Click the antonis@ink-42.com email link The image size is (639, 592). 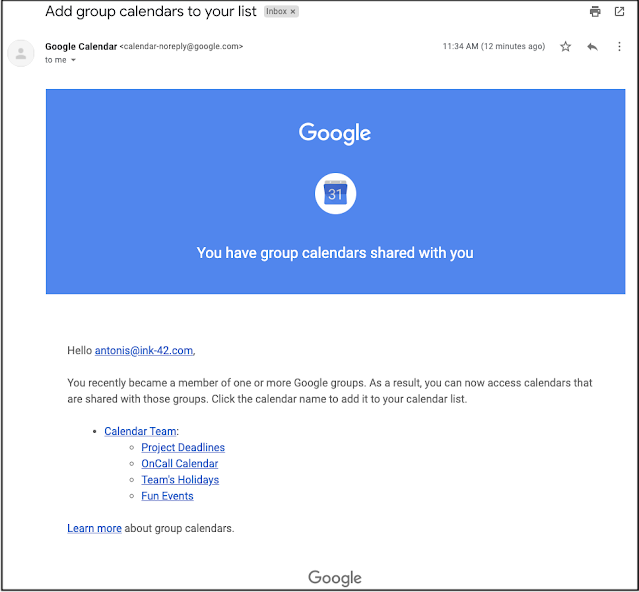pos(144,351)
